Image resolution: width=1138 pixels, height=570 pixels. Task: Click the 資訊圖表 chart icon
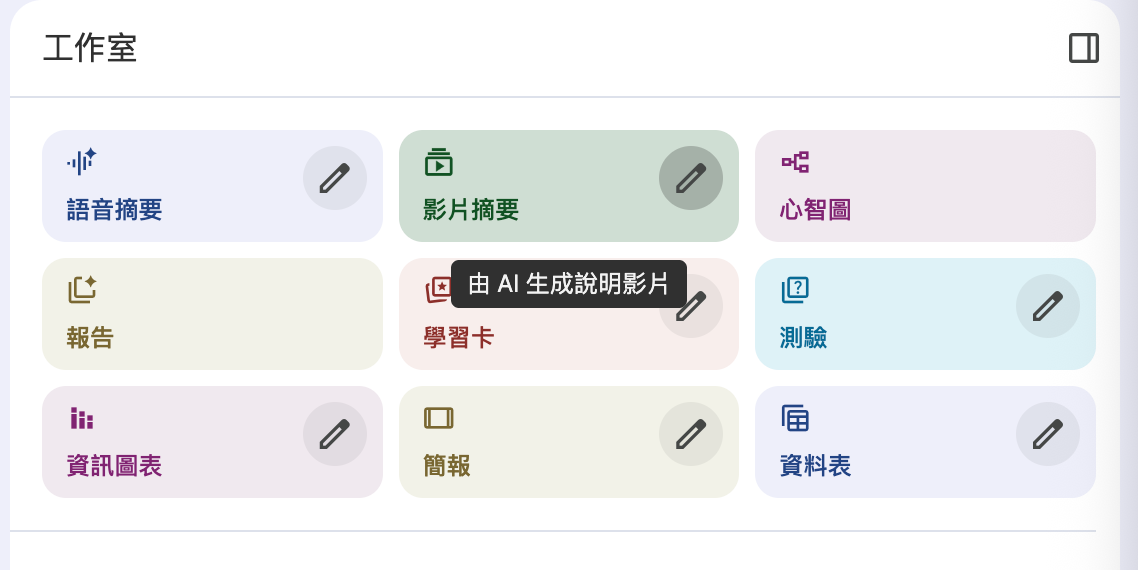click(x=82, y=418)
